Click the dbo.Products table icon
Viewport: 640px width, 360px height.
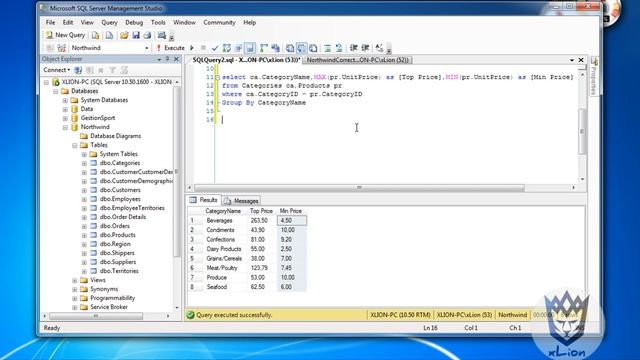click(x=93, y=235)
